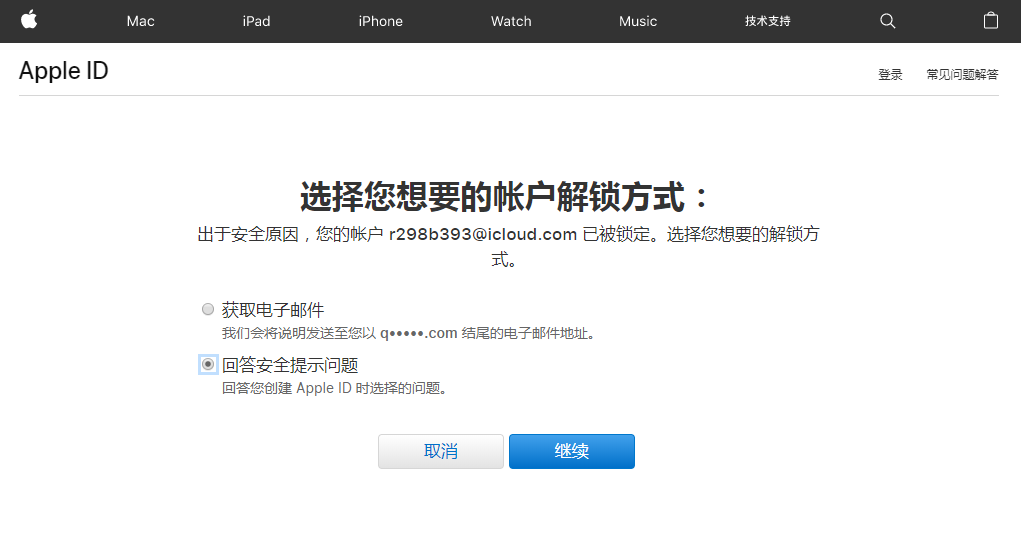Click the Apple ID page title
The height and width of the screenshot is (547, 1021).
click(64, 71)
